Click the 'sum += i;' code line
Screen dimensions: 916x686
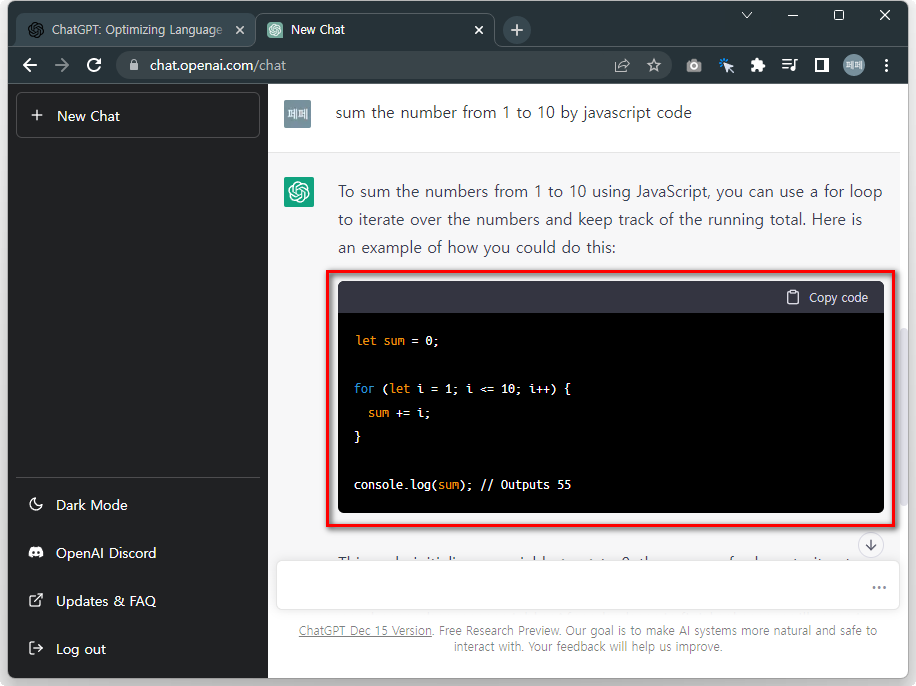point(399,413)
